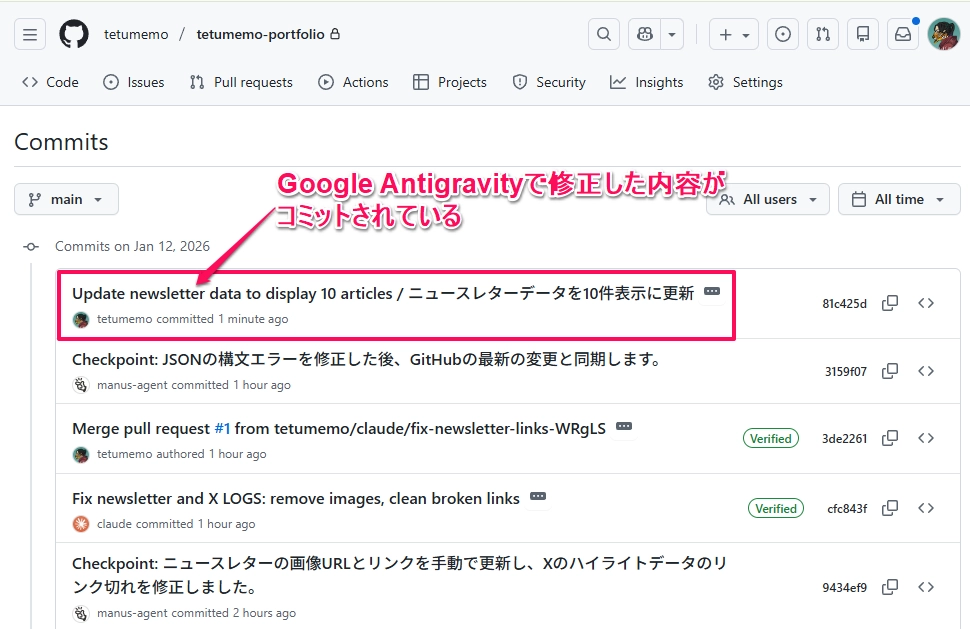Copy full SHA for 81c425d
The image size is (970, 629).
tap(890, 303)
